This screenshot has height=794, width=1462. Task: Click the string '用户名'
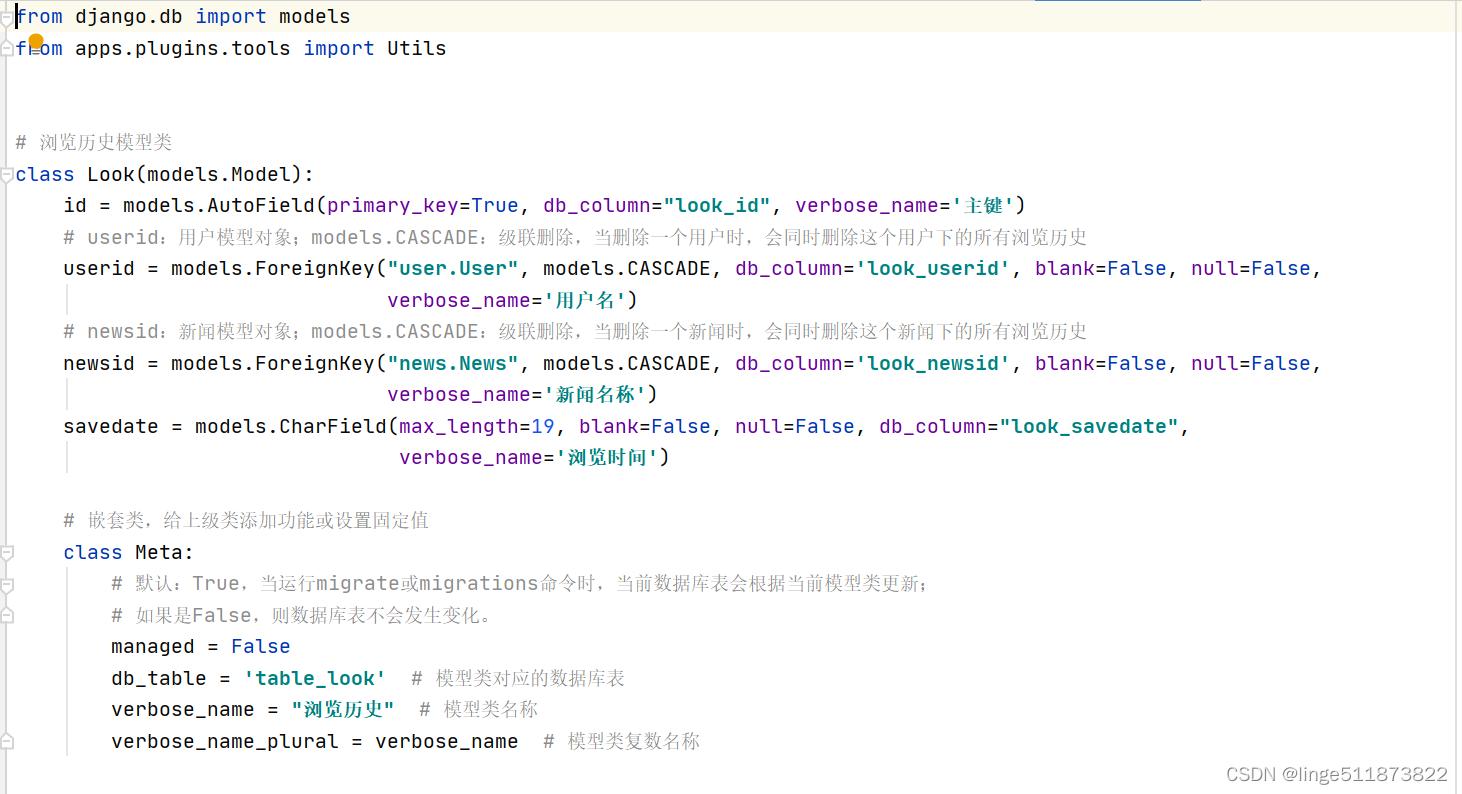point(585,300)
